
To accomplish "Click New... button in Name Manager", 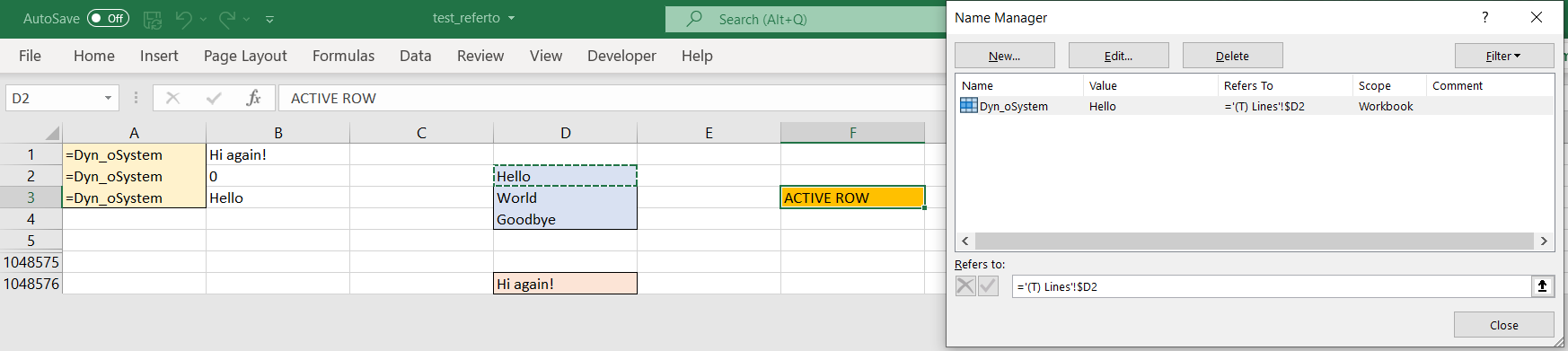I will 1005,56.
